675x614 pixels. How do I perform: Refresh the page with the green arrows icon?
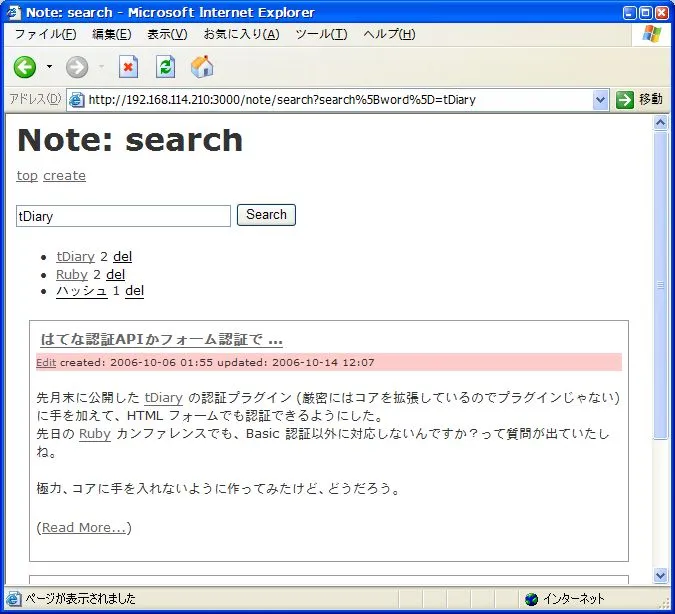(165, 67)
